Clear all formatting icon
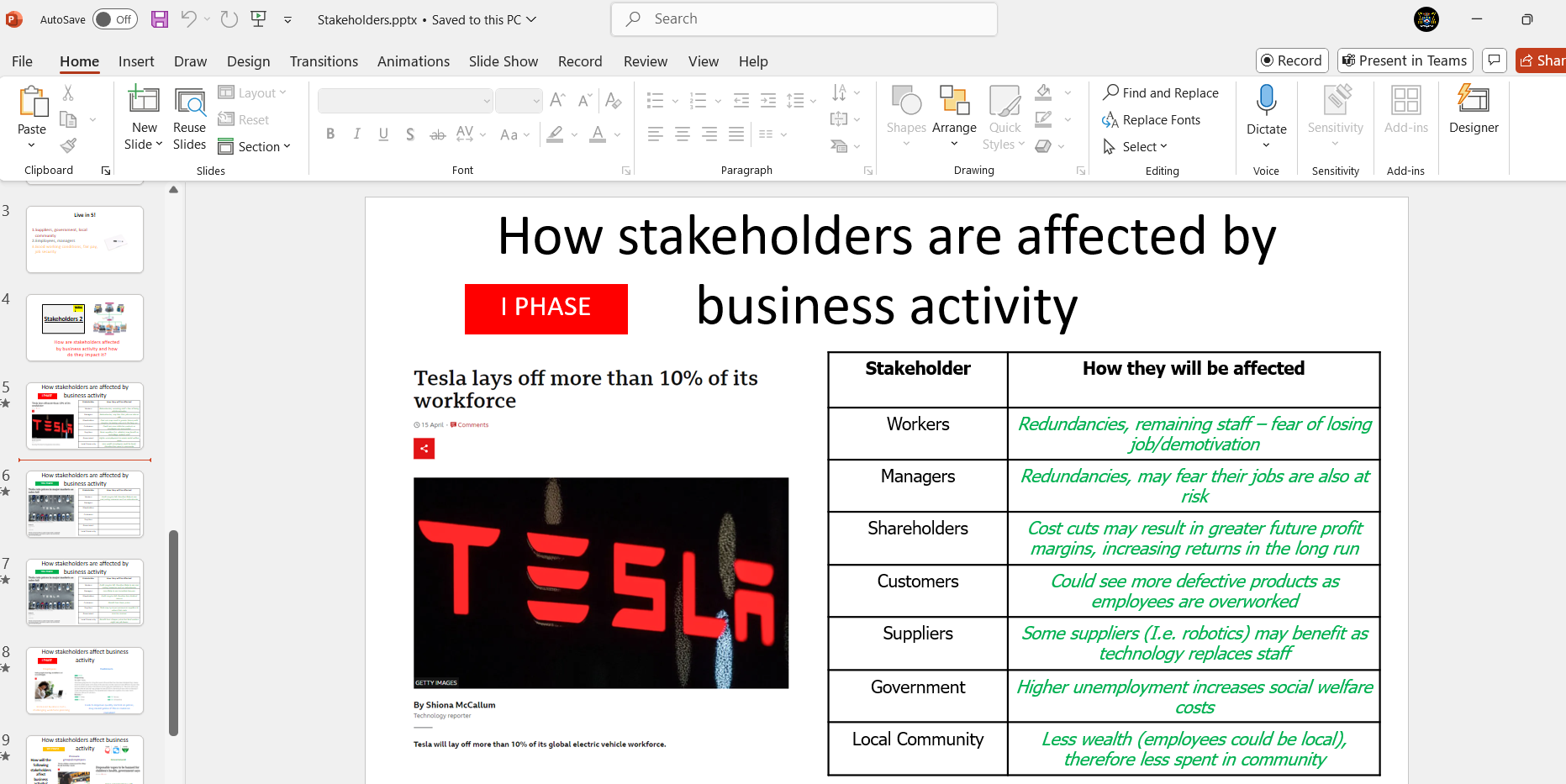Viewport: 1566px width, 784px height. pos(614,101)
